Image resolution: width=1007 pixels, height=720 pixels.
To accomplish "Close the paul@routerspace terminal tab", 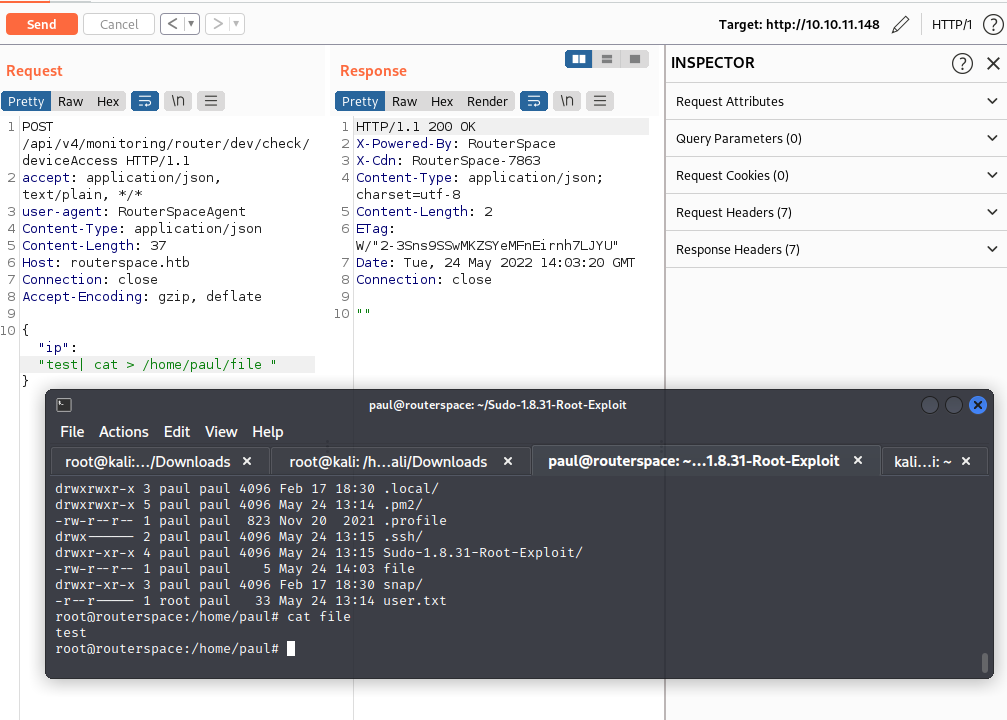I will click(x=857, y=461).
